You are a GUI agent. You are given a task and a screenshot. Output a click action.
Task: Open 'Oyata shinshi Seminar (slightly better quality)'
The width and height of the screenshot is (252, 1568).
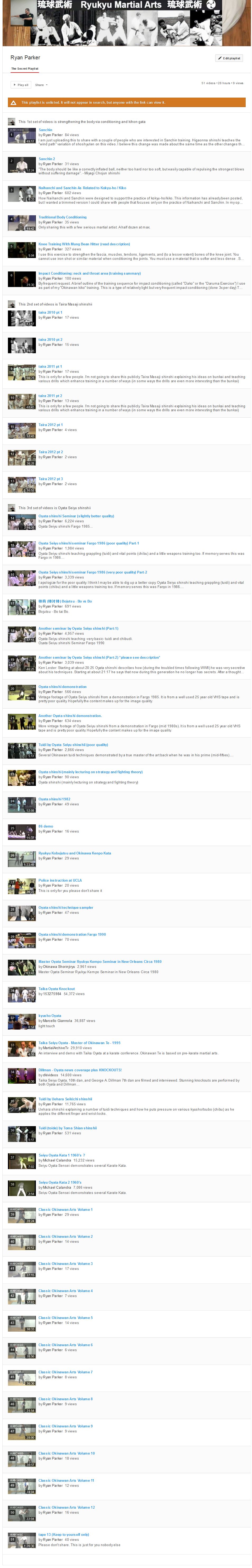point(76,516)
